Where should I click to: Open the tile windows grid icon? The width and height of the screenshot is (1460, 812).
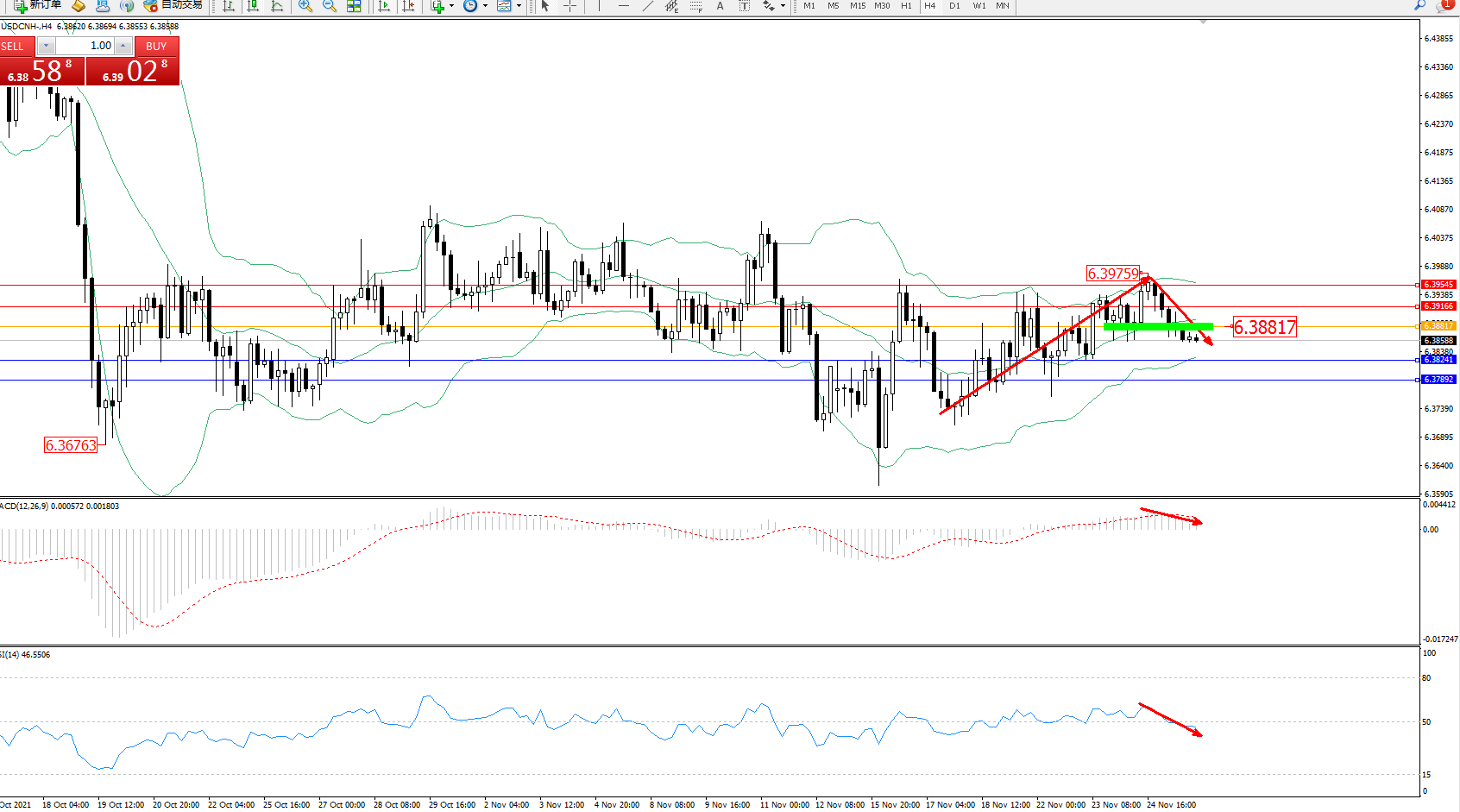coord(354,6)
